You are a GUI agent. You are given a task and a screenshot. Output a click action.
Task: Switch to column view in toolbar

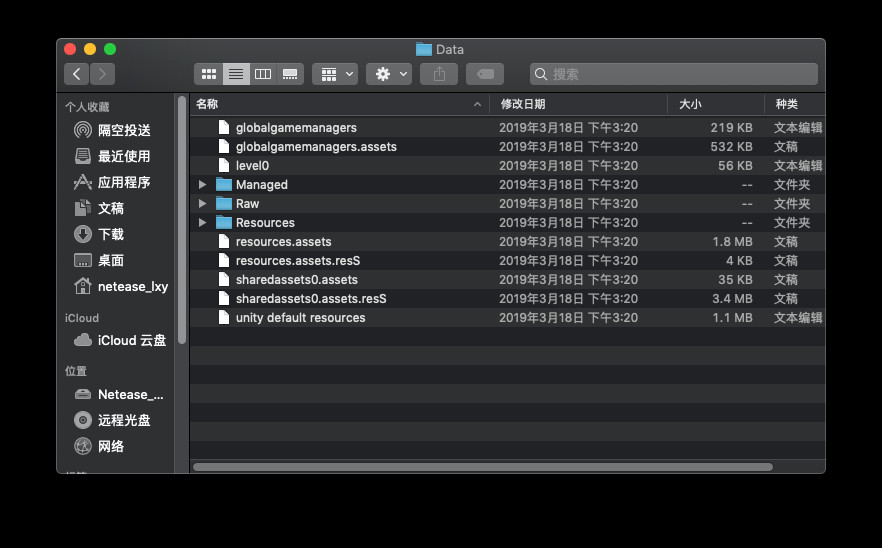(x=263, y=74)
